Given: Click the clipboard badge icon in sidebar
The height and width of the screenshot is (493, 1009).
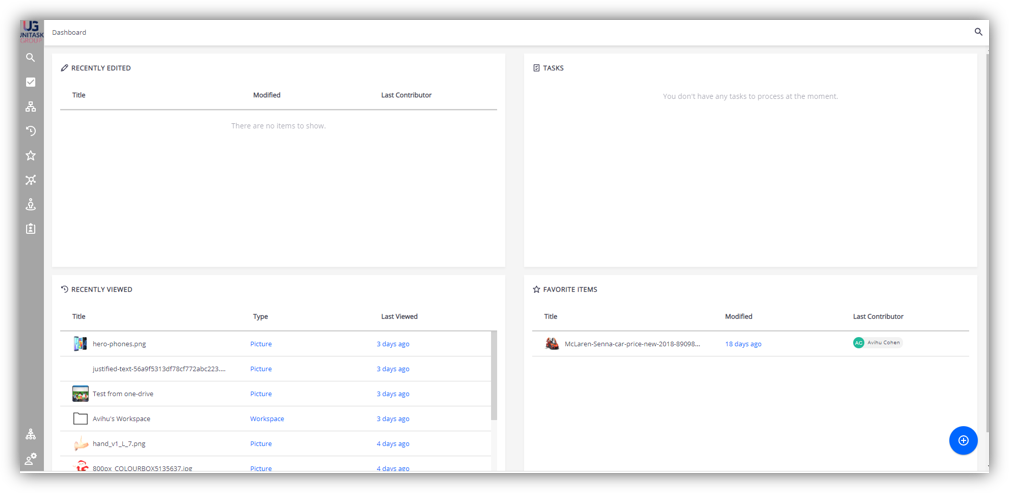Looking at the screenshot, I should pos(31,229).
